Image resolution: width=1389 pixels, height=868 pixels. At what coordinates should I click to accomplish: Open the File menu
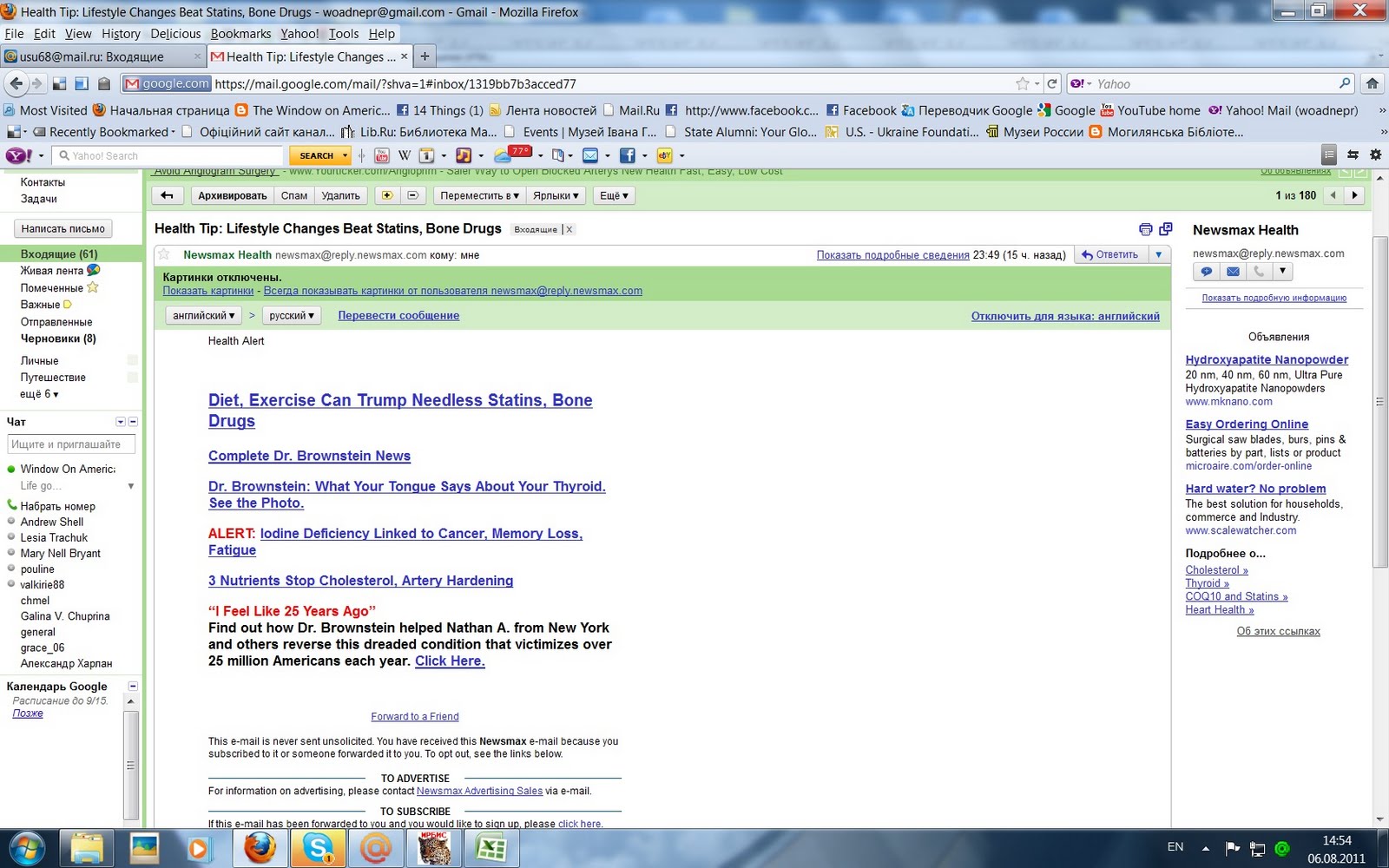pyautogui.click(x=14, y=34)
